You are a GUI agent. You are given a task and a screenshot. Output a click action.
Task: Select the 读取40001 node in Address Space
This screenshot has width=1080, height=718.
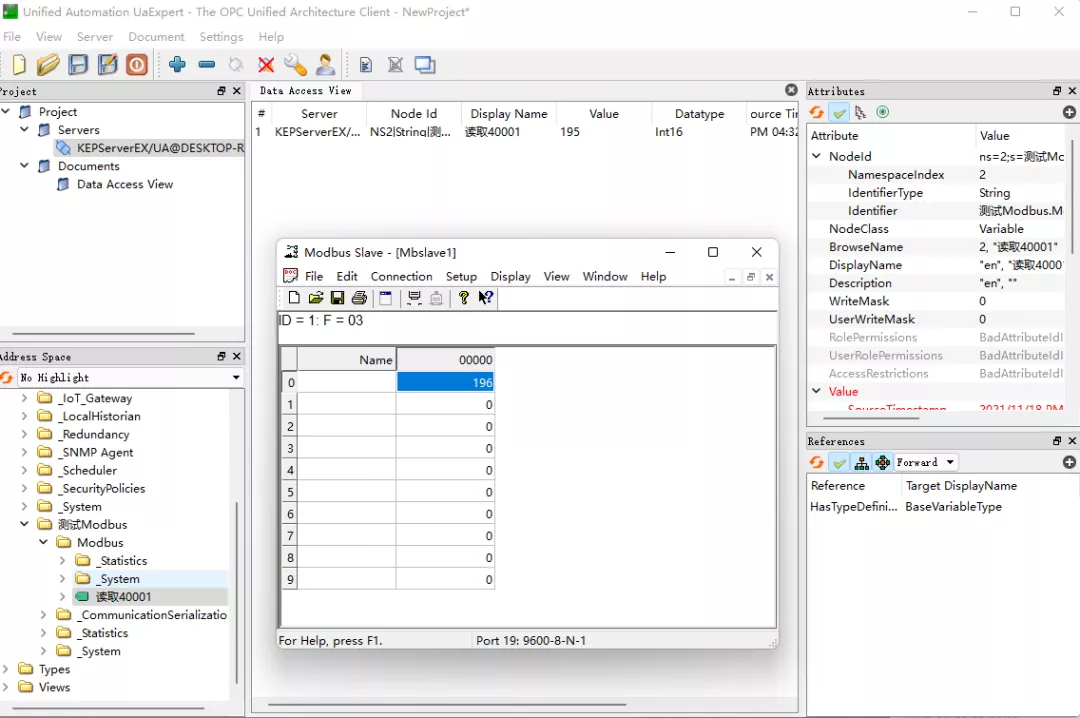[123, 597]
